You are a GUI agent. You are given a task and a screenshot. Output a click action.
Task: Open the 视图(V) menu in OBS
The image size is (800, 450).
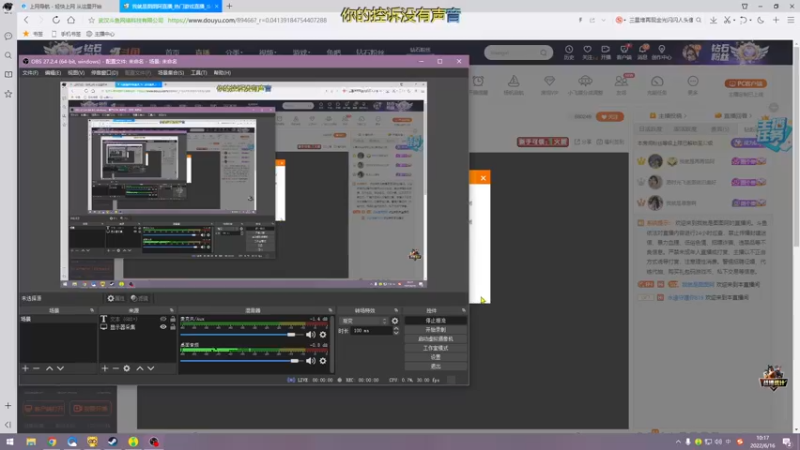76,73
